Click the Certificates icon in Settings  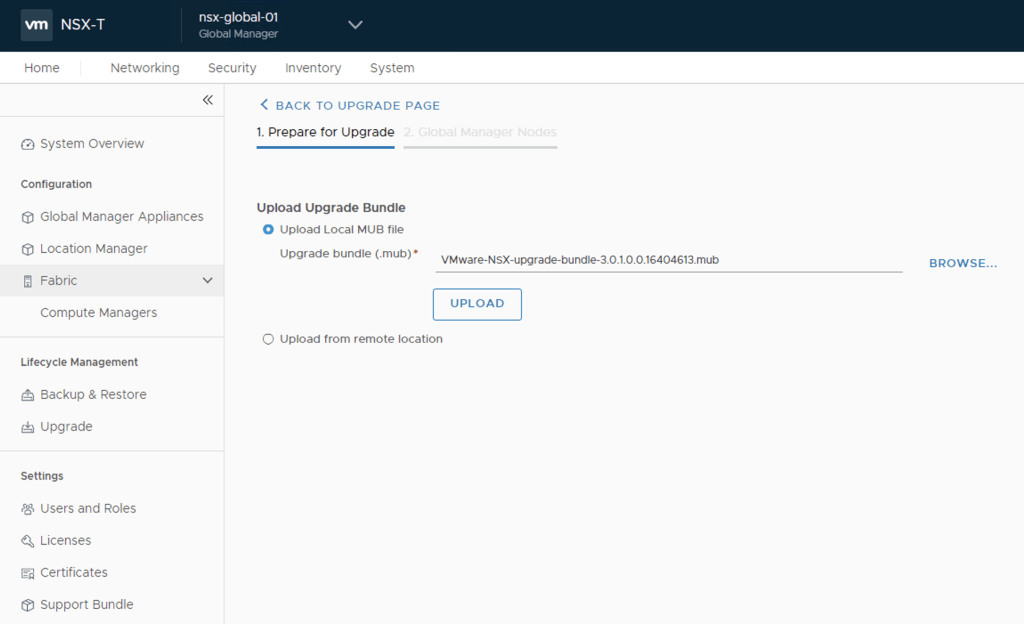[x=28, y=573]
